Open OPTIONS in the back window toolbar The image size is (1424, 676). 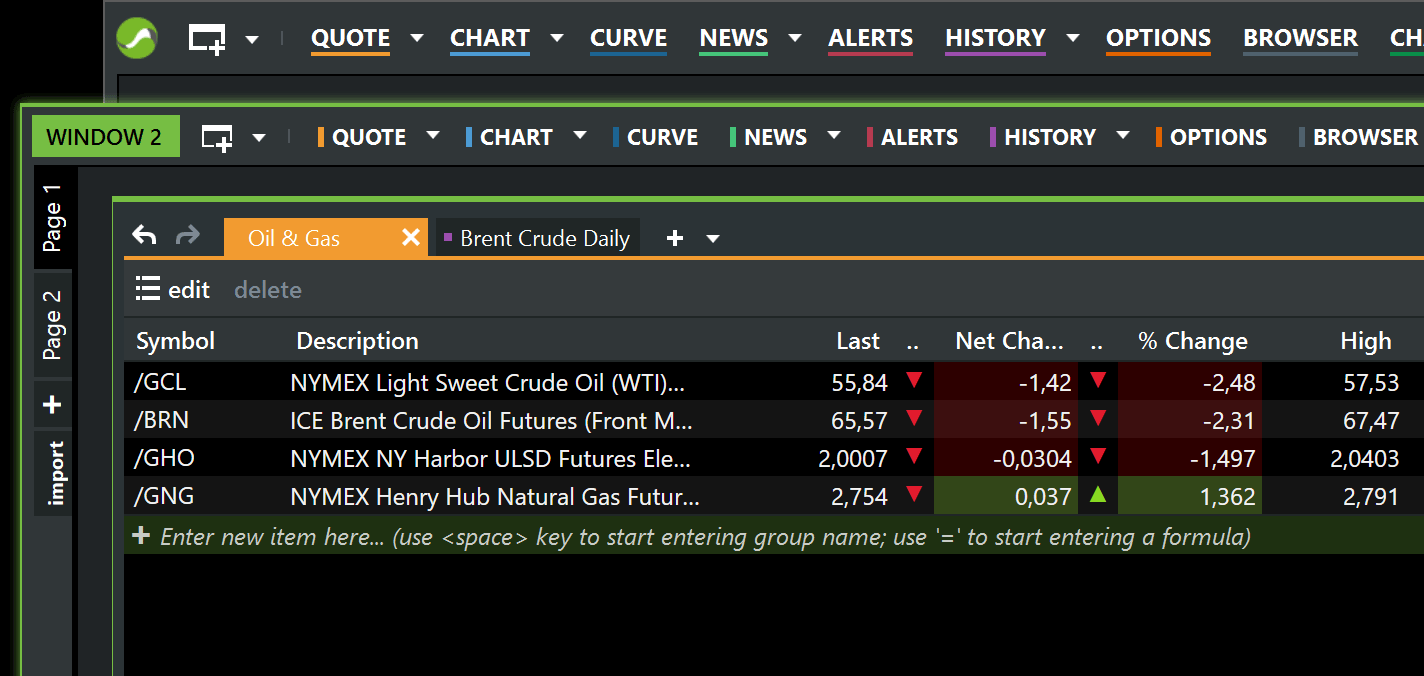point(1158,38)
